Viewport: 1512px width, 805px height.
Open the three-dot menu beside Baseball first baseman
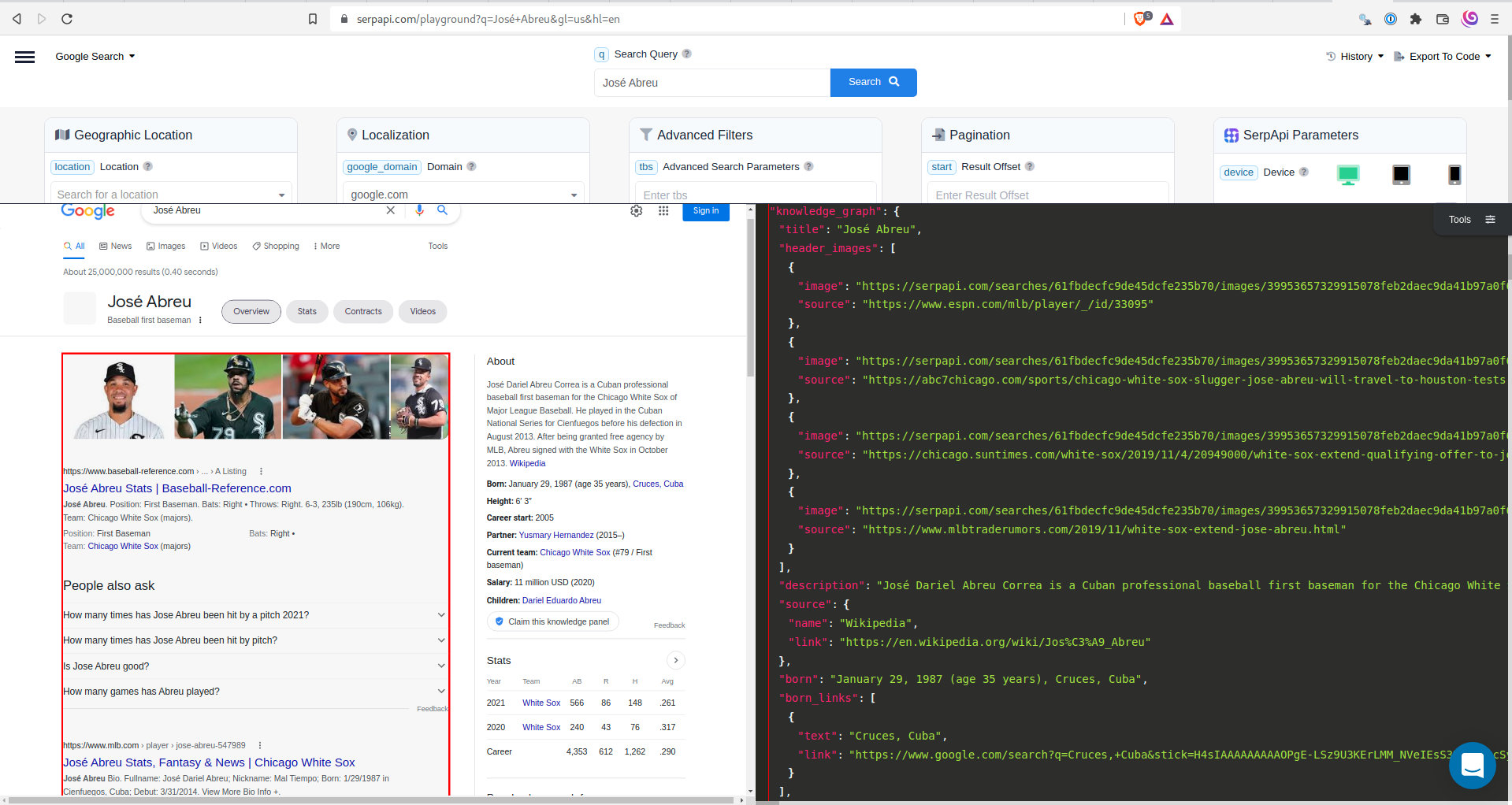click(x=200, y=320)
